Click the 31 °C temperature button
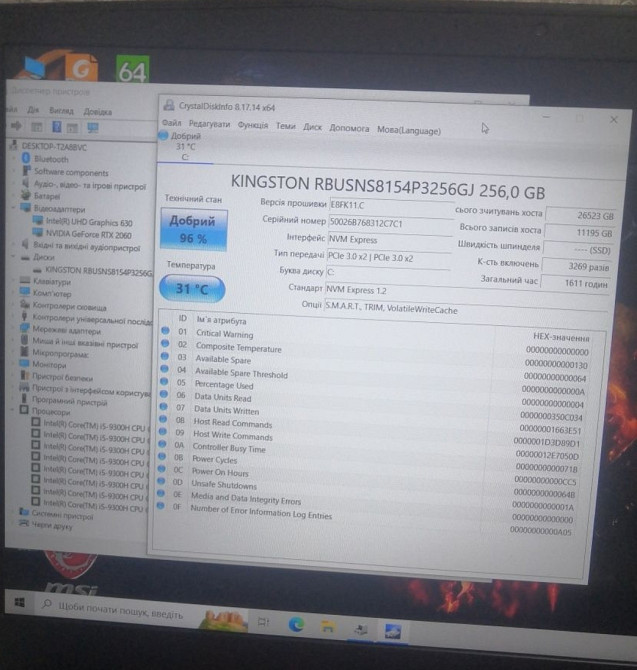Image resolution: width=637 pixels, height=670 pixels. [x=192, y=289]
